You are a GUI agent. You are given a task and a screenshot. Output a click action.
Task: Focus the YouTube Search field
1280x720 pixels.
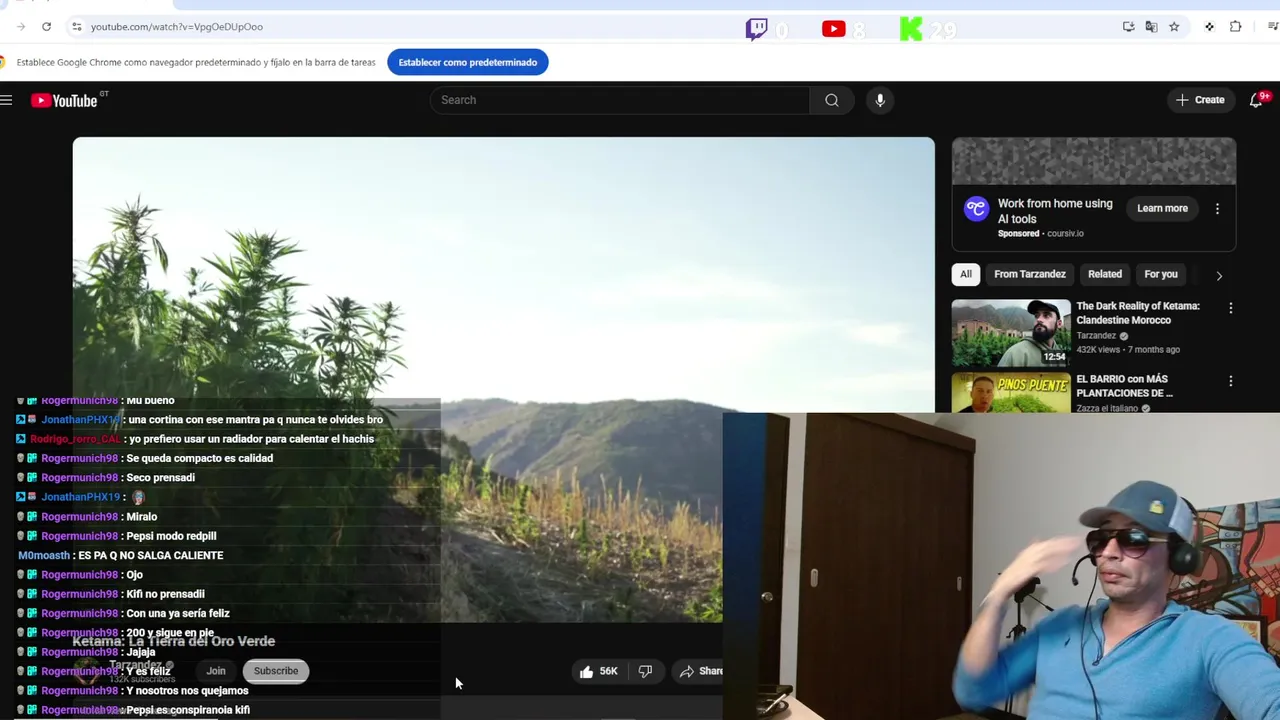tap(620, 100)
